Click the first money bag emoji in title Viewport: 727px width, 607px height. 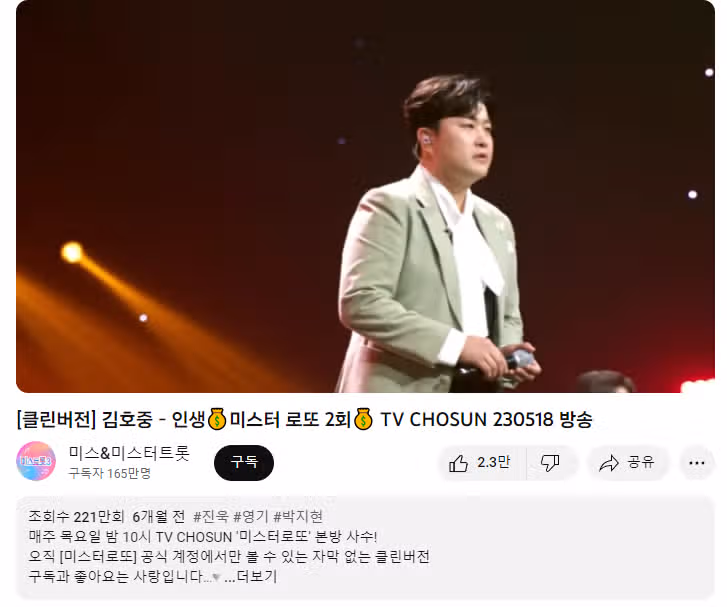point(217,419)
